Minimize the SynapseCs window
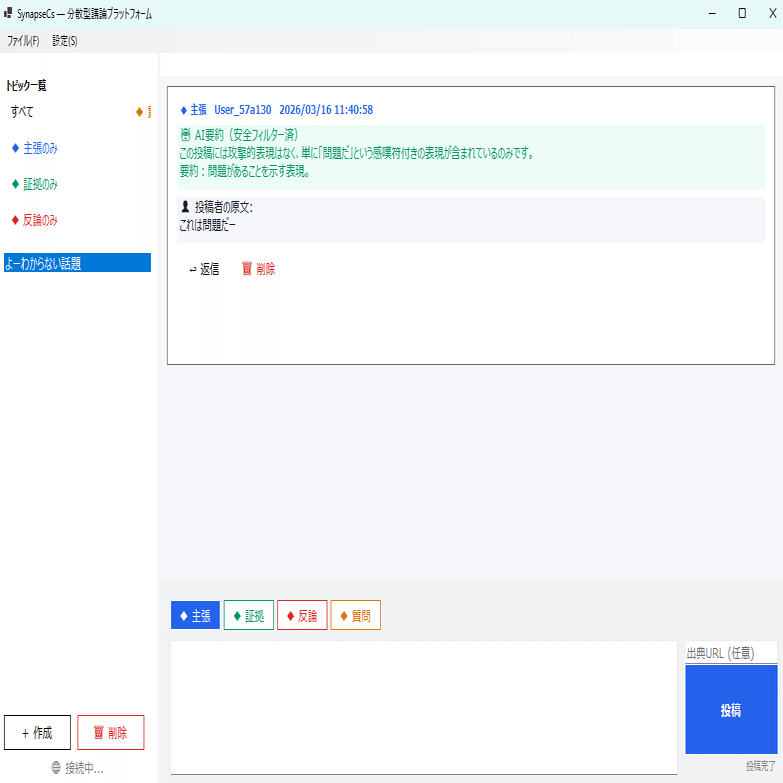The height and width of the screenshot is (783, 783). [x=712, y=13]
